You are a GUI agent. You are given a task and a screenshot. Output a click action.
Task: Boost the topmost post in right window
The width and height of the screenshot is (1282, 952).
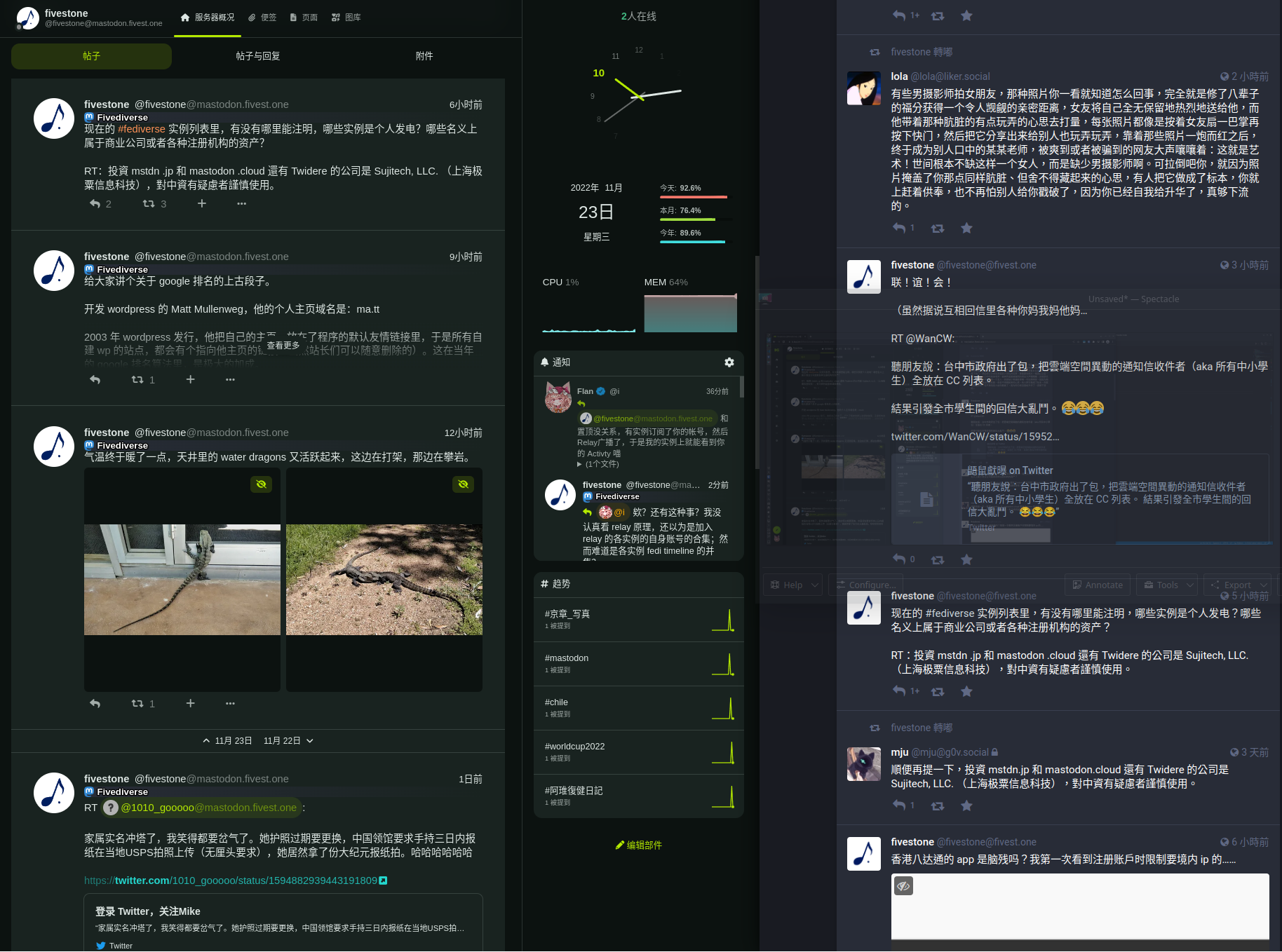(x=938, y=15)
